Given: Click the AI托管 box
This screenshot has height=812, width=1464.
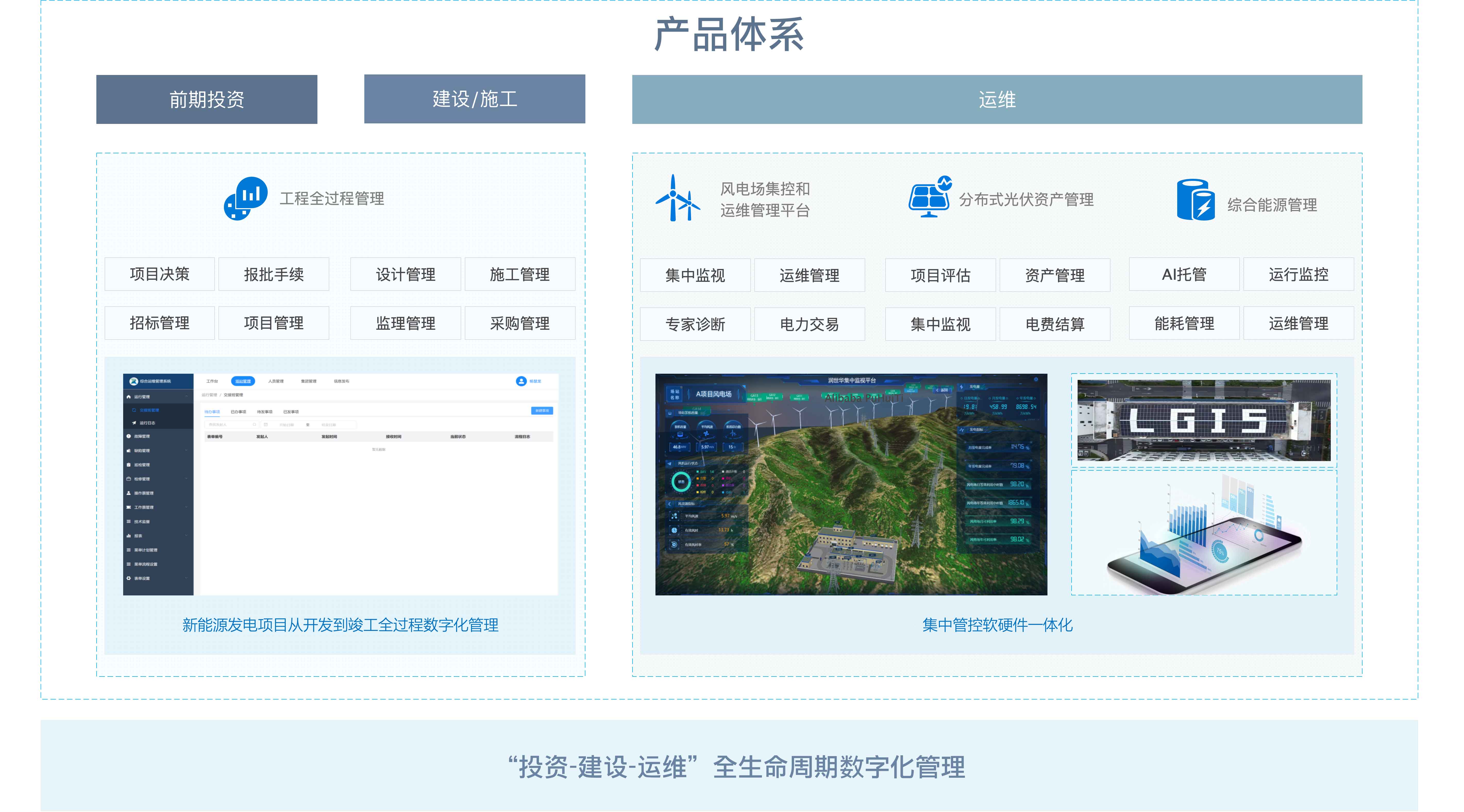Looking at the screenshot, I should coord(1184,274).
